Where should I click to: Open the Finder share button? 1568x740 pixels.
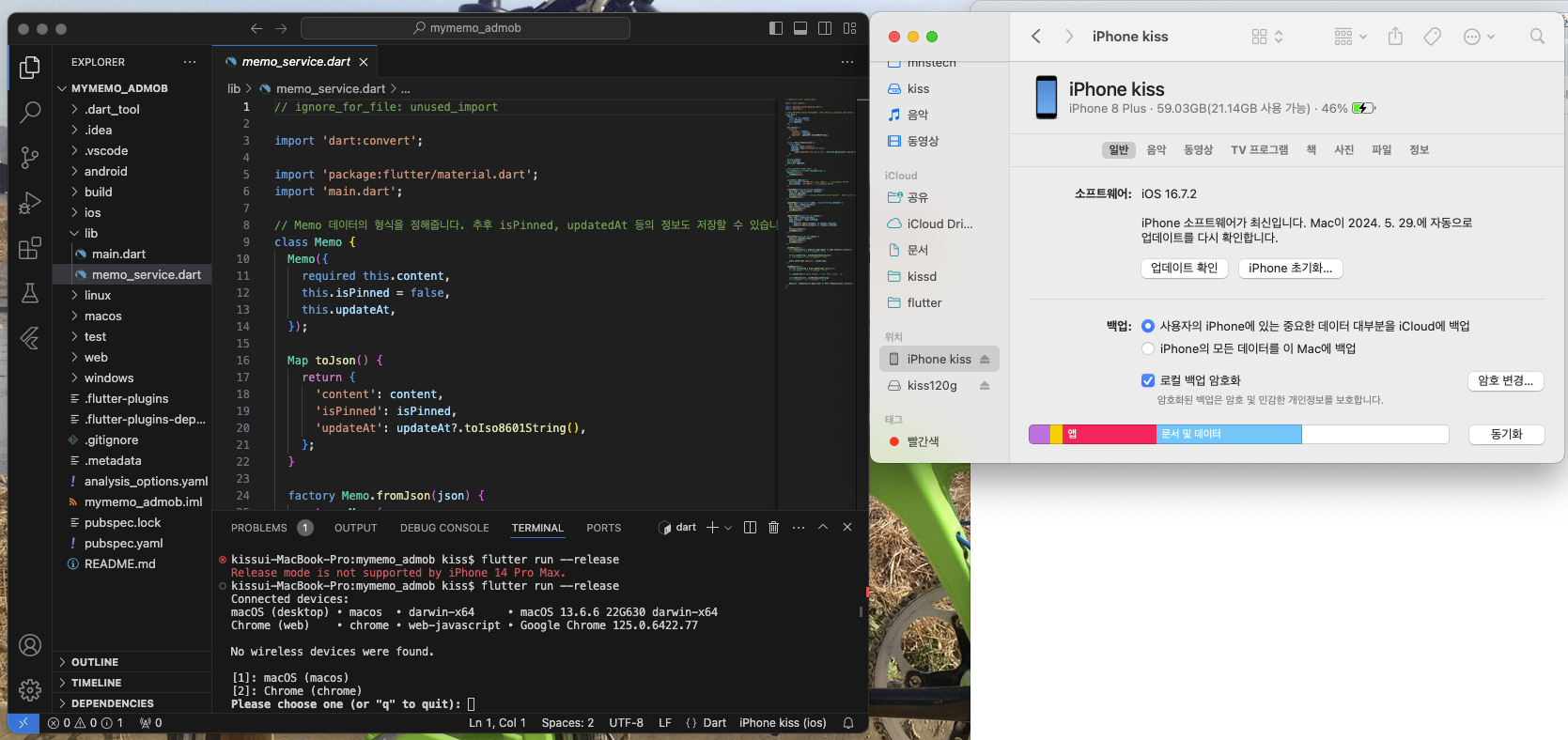click(x=1395, y=37)
